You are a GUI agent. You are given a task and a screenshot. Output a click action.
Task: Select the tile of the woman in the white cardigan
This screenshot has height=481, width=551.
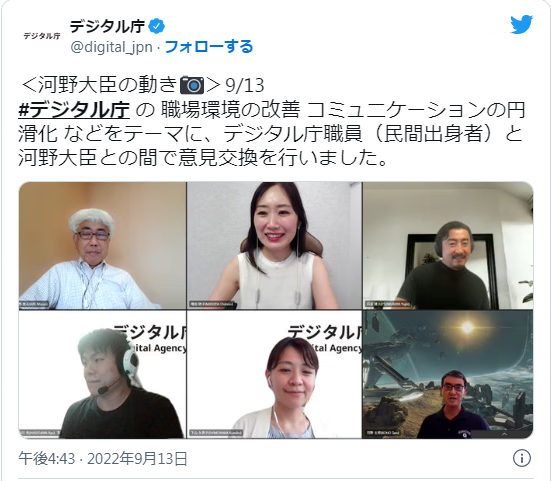tap(274, 375)
